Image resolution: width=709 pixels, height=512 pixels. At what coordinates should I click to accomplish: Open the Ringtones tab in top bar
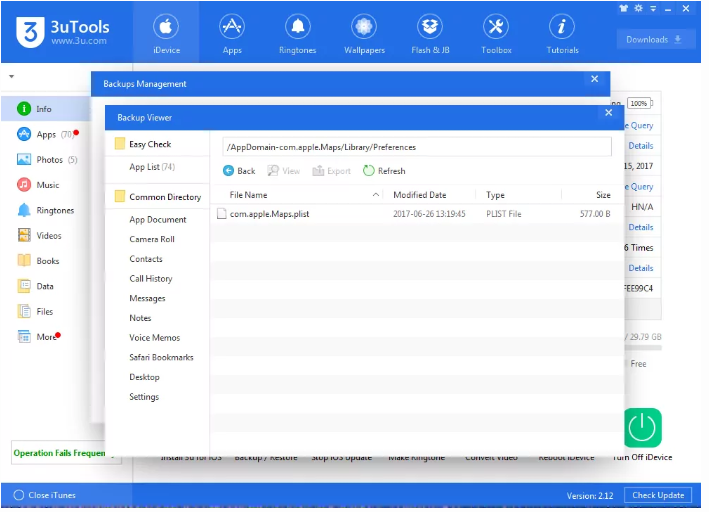click(298, 34)
